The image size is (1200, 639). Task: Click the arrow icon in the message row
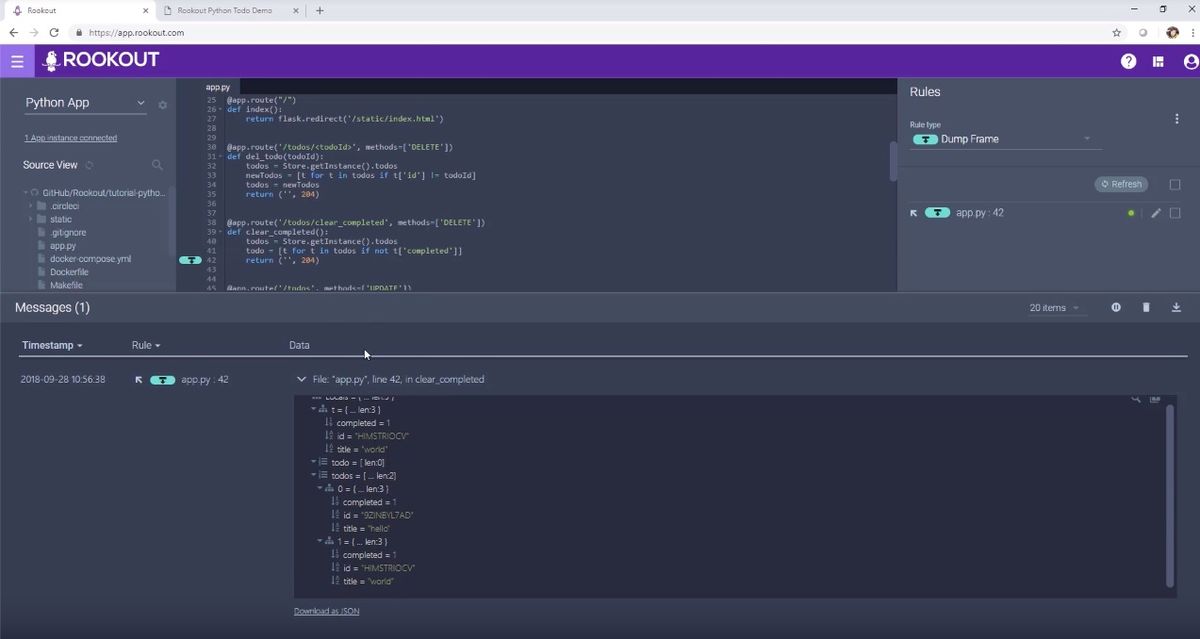(x=139, y=380)
